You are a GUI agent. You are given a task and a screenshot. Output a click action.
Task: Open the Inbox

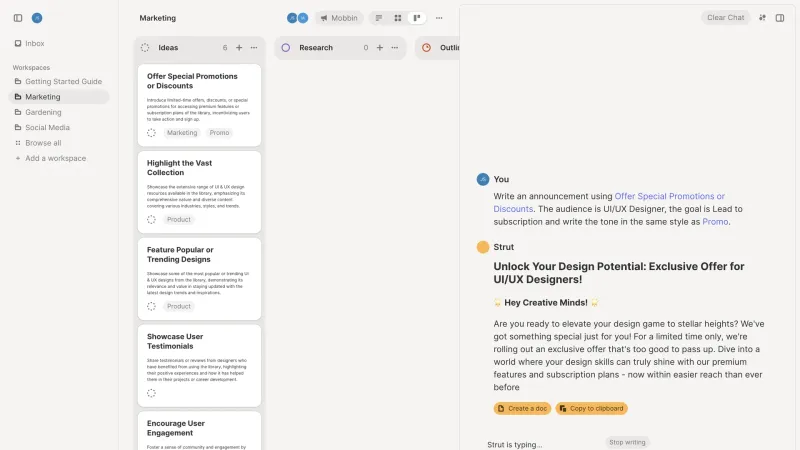(30, 43)
